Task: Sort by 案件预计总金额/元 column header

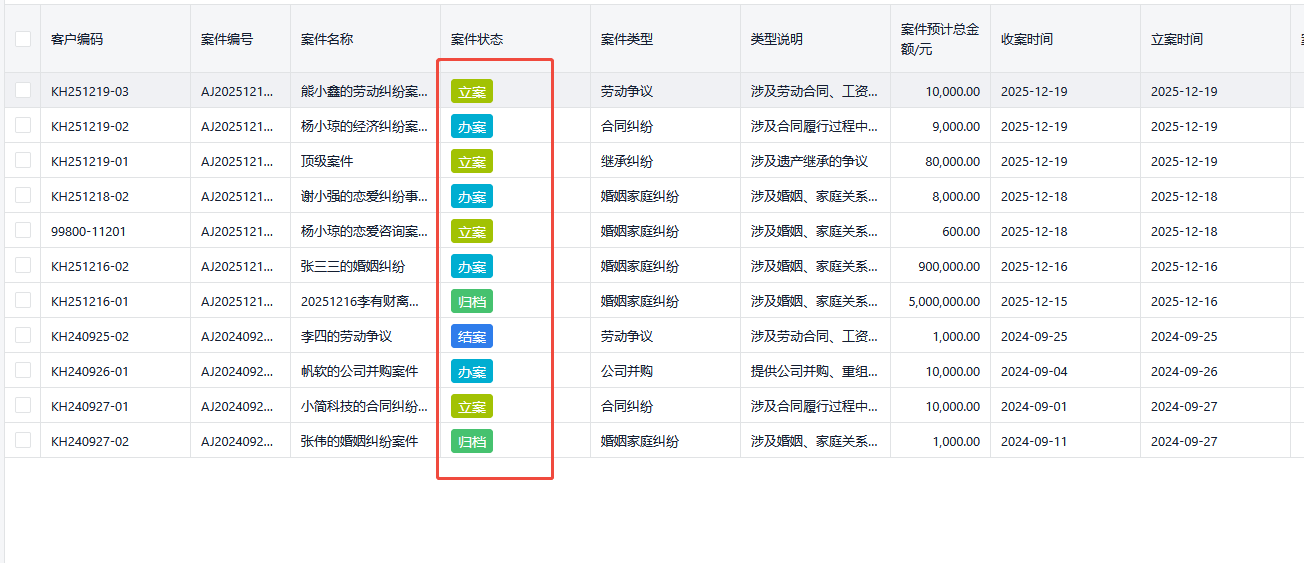Action: point(939,40)
